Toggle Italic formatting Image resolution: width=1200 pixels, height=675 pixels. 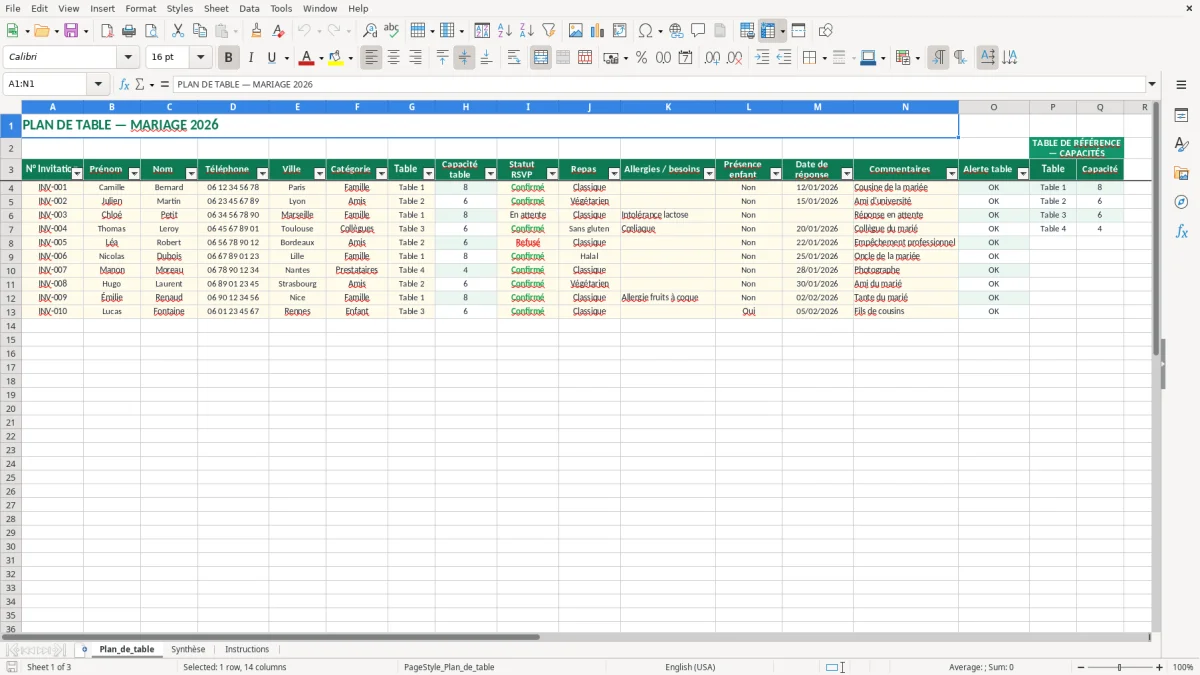pos(250,58)
